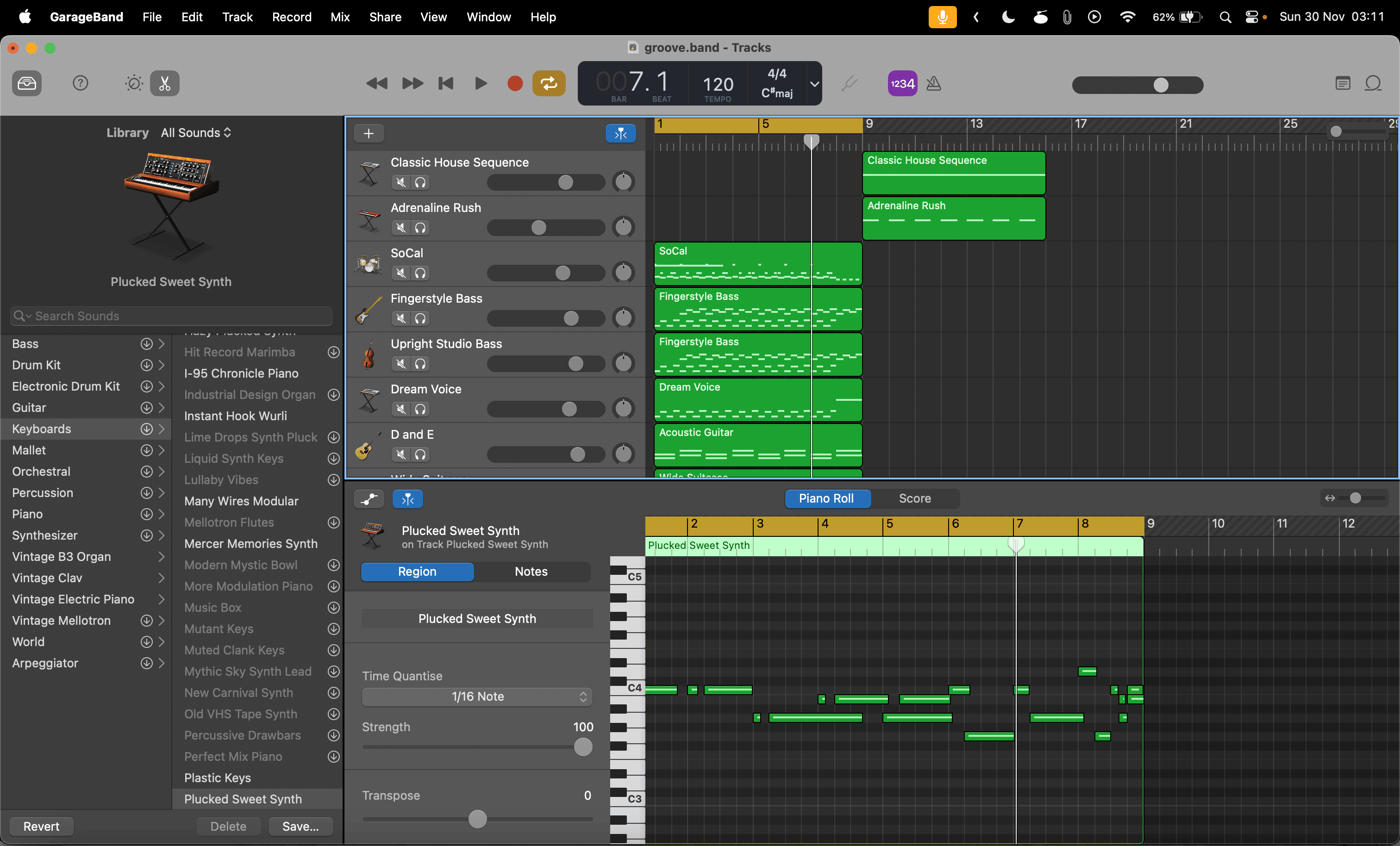This screenshot has width=1400, height=846.
Task: Click the editor automation curve button
Action: click(x=369, y=499)
